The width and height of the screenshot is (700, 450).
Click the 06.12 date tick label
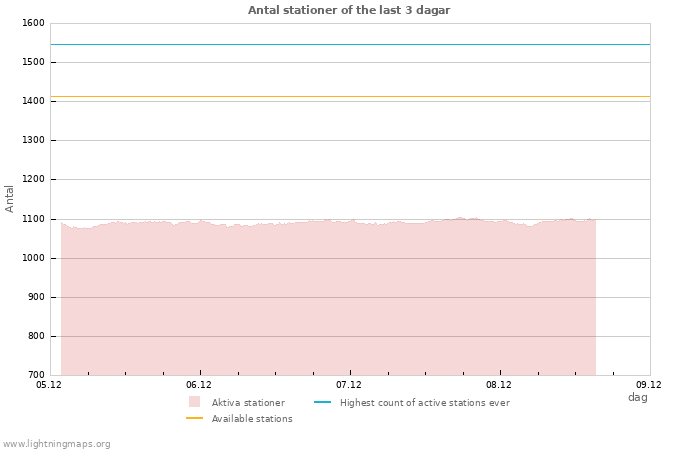199,384
